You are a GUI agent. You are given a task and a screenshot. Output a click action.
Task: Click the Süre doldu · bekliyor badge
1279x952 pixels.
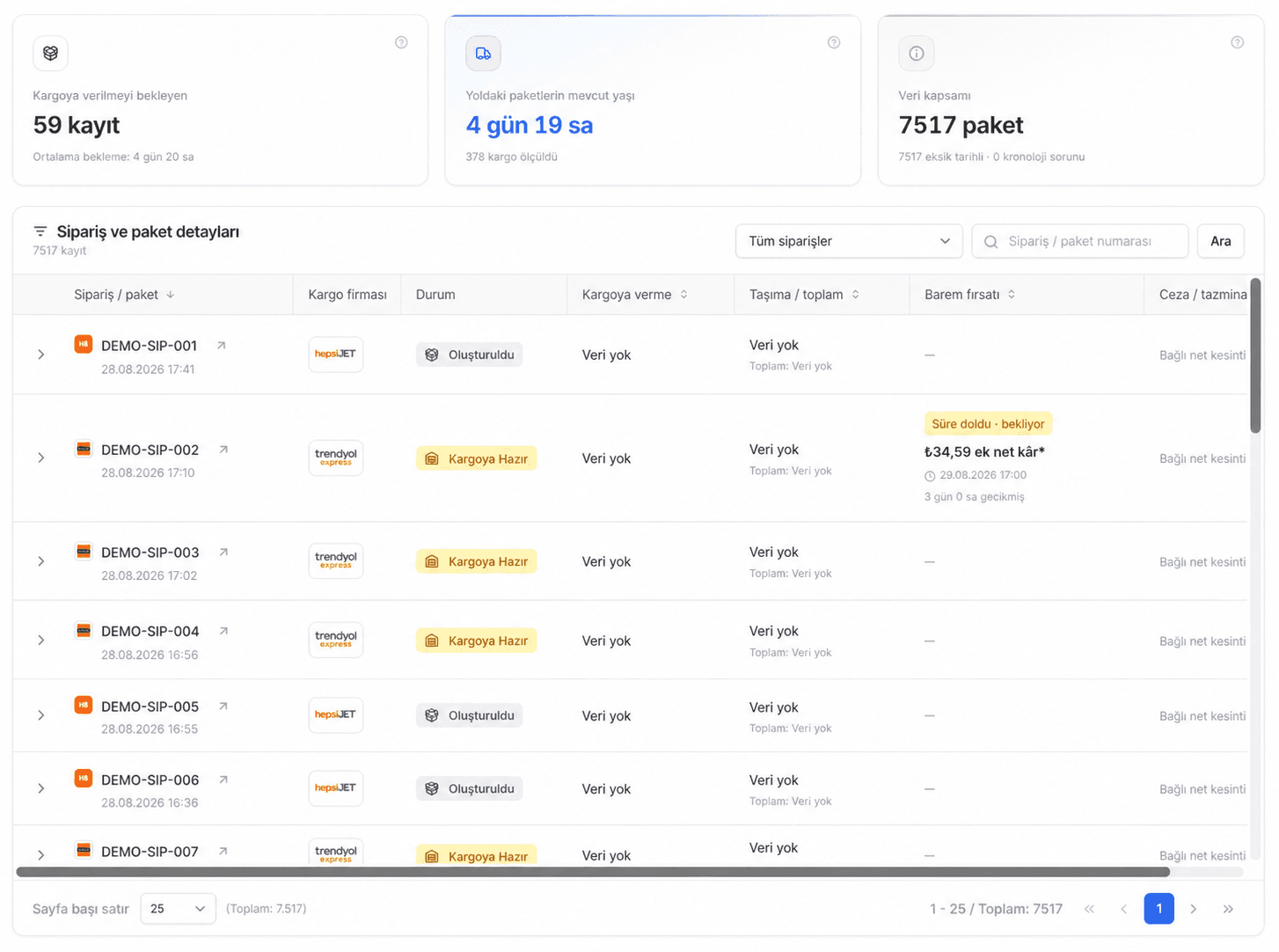(988, 424)
